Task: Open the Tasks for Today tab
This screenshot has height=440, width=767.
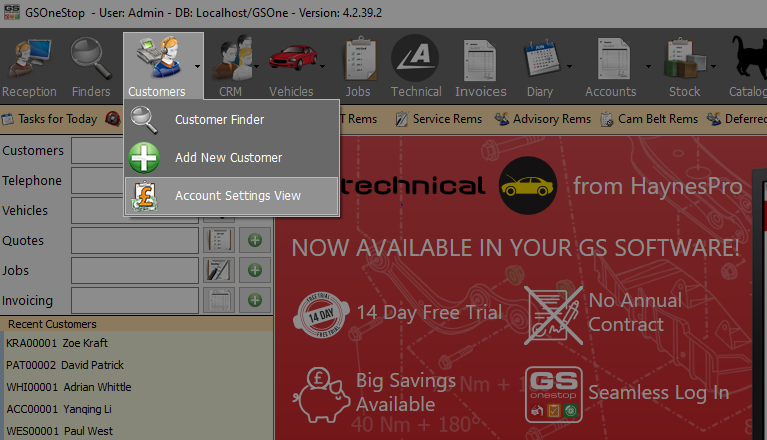Action: click(49, 119)
